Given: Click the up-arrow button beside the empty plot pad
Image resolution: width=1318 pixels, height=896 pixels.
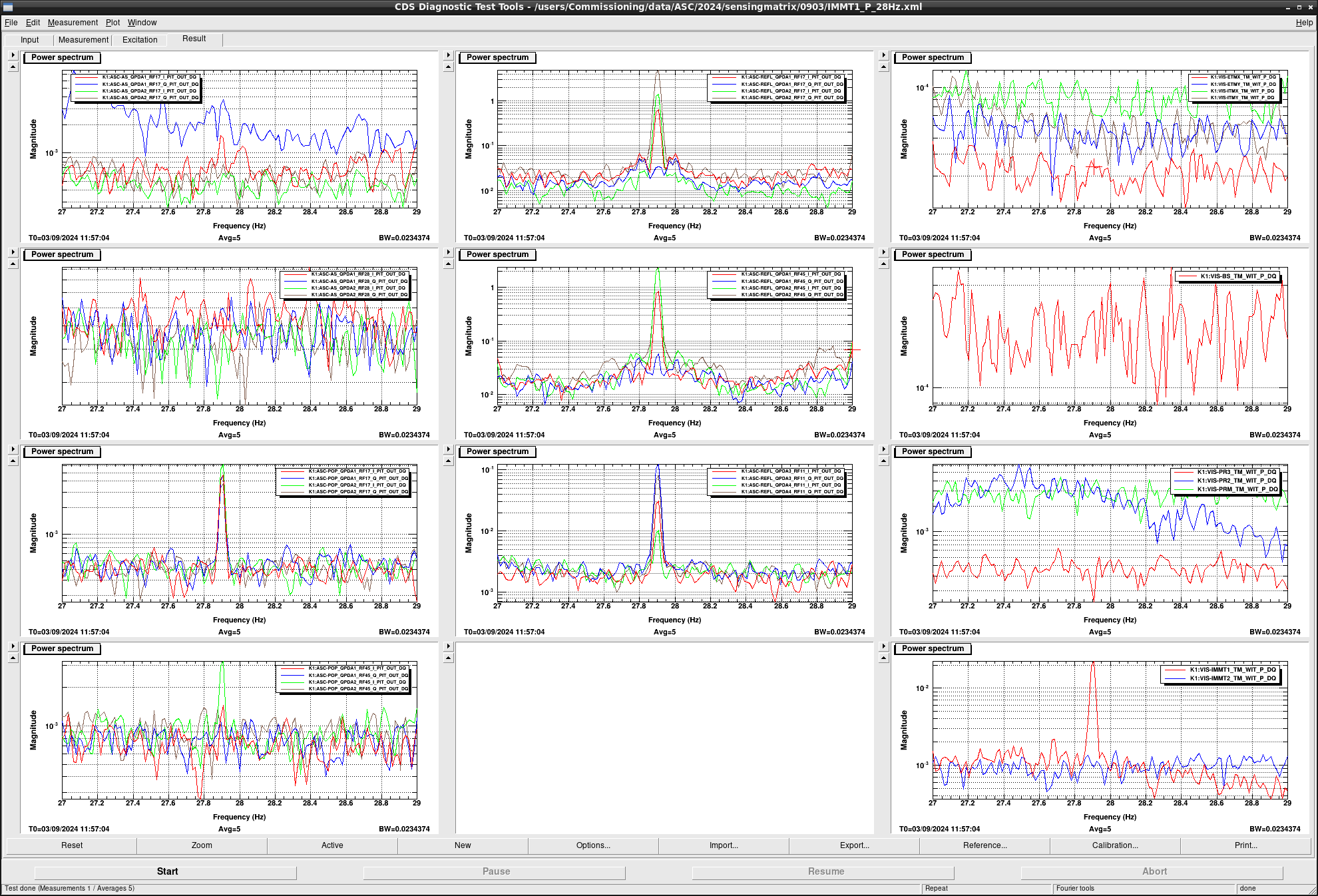Looking at the screenshot, I should point(448,658).
